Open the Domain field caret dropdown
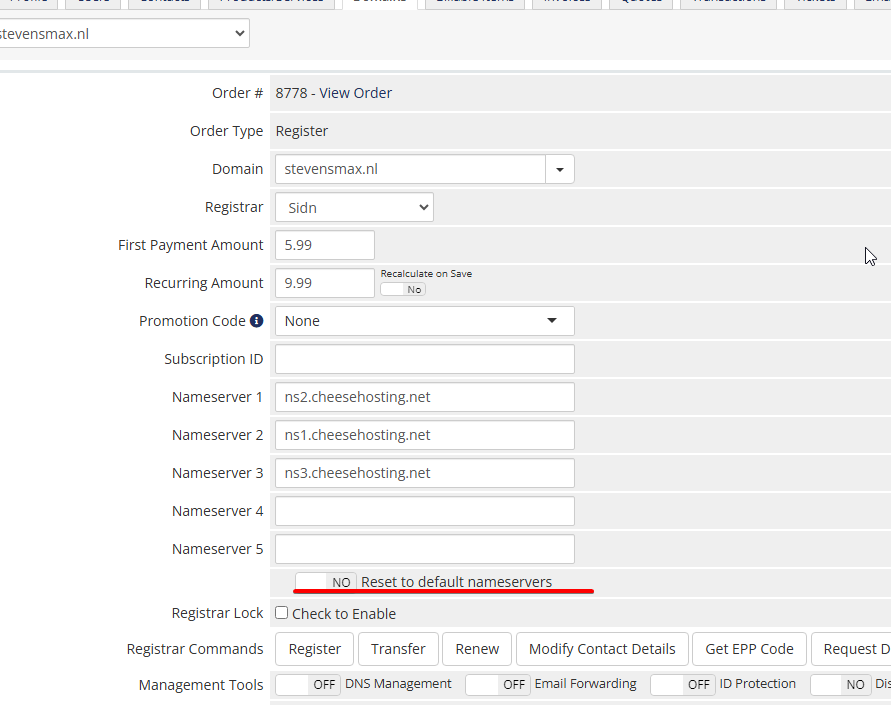The width and height of the screenshot is (891, 705). [559, 169]
